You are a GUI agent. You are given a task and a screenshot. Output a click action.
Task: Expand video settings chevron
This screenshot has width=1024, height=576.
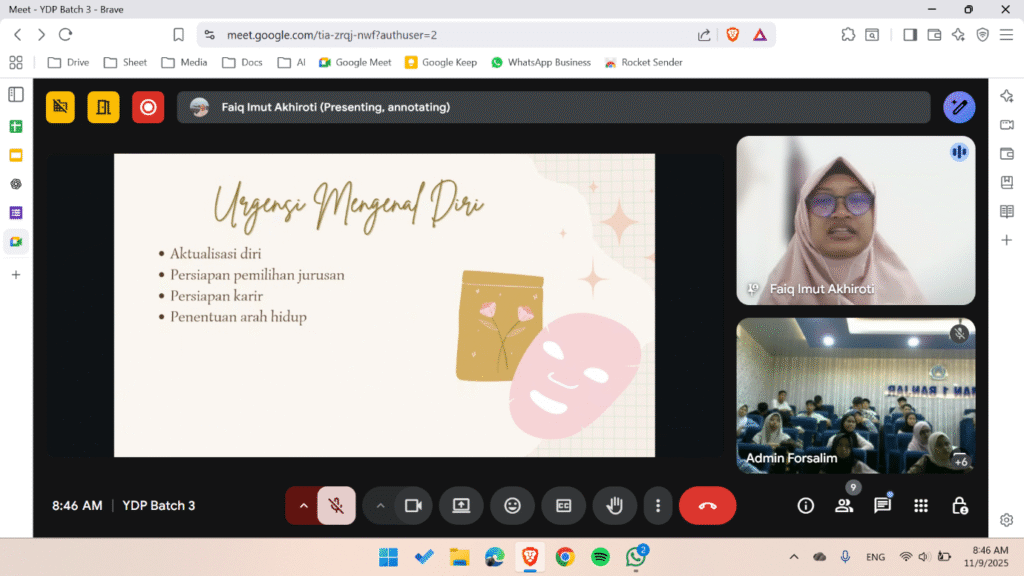(380, 506)
